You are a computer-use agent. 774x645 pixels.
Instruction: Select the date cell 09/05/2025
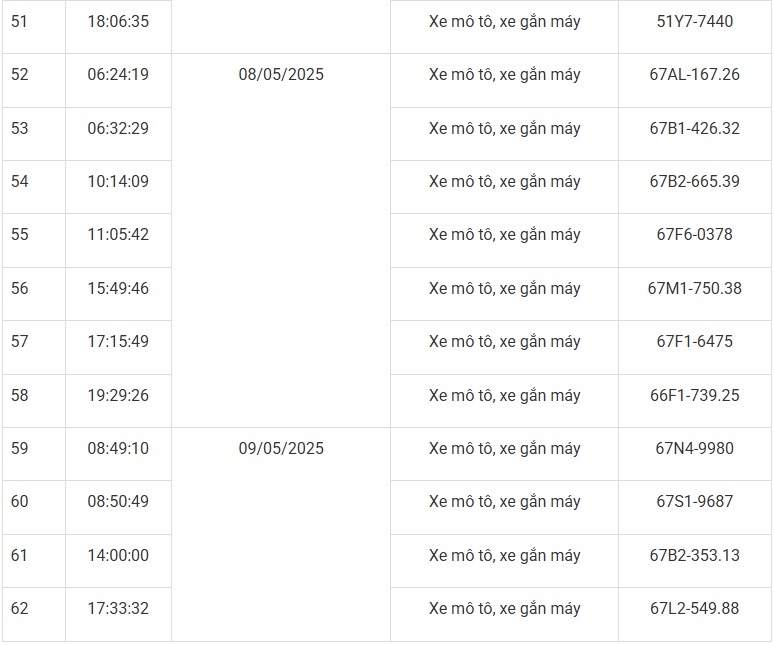[281, 448]
